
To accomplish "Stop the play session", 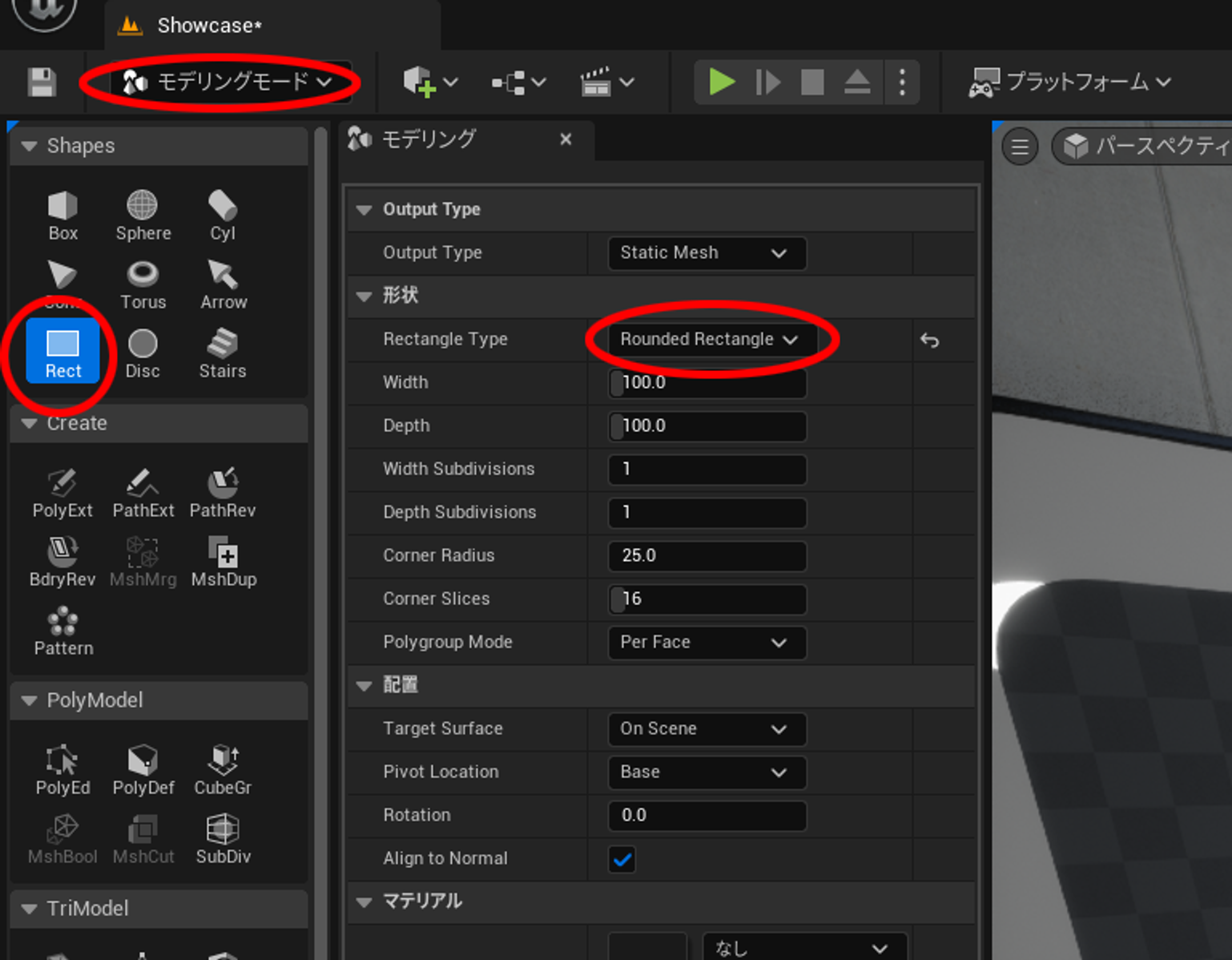I will tap(812, 82).
